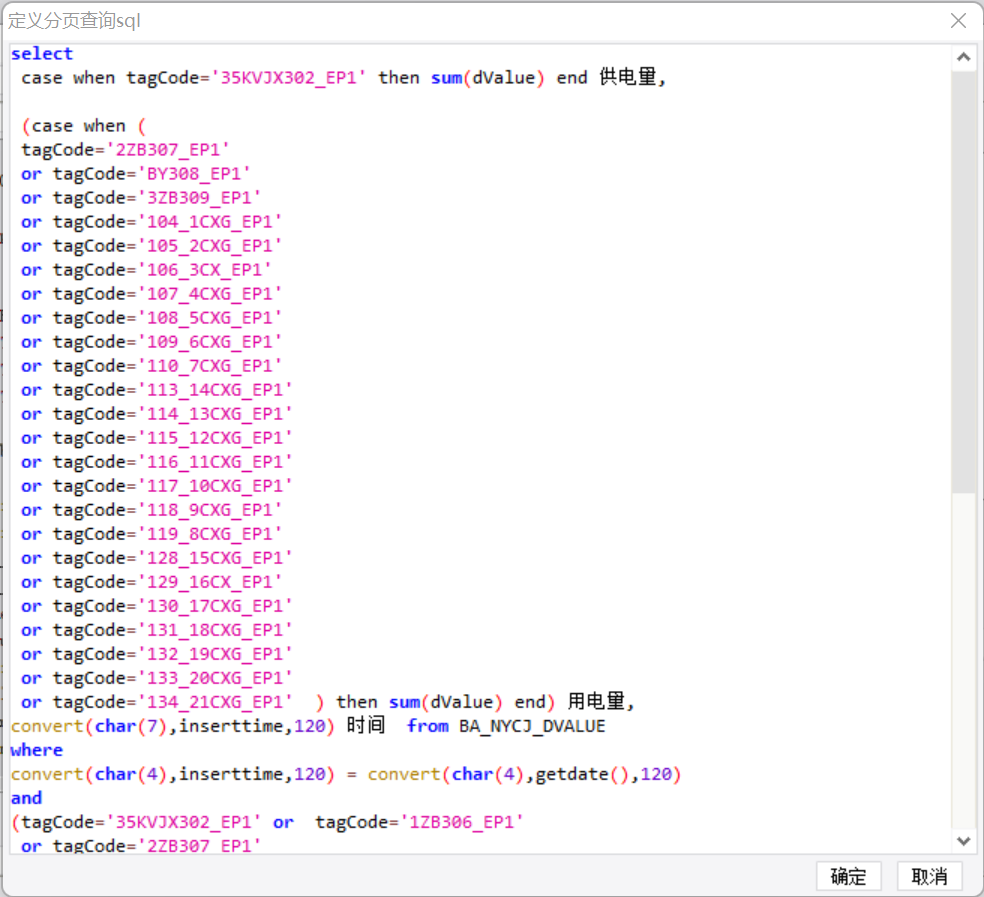The width and height of the screenshot is (984, 897).
Task: Click the line with '115_12CXG_EP1'
Action: point(157,438)
